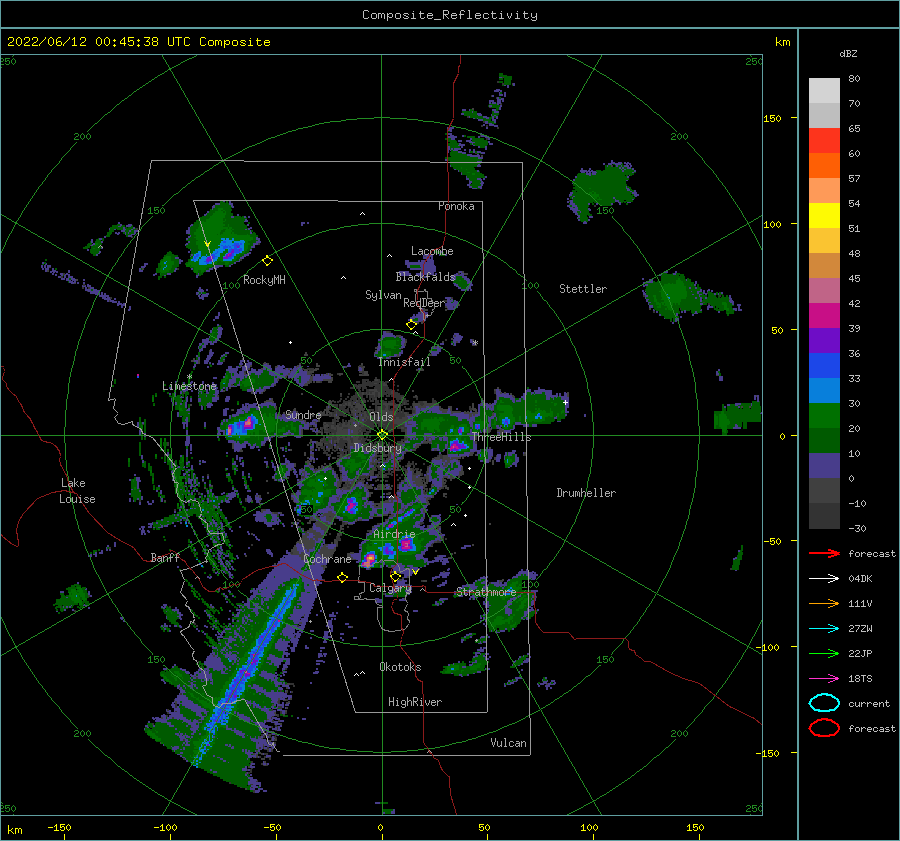
Task: Pick the pink 42-45 dBZ swatch
Action: click(x=824, y=291)
